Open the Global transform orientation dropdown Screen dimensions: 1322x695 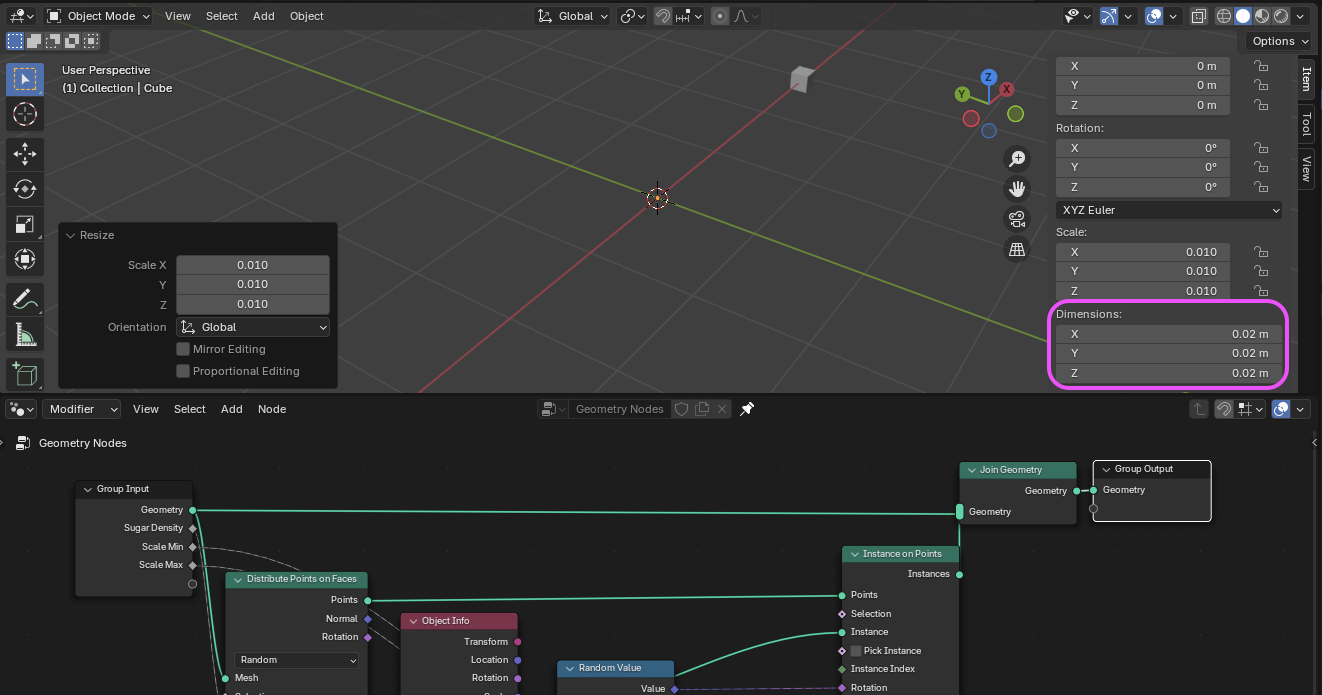[571, 16]
